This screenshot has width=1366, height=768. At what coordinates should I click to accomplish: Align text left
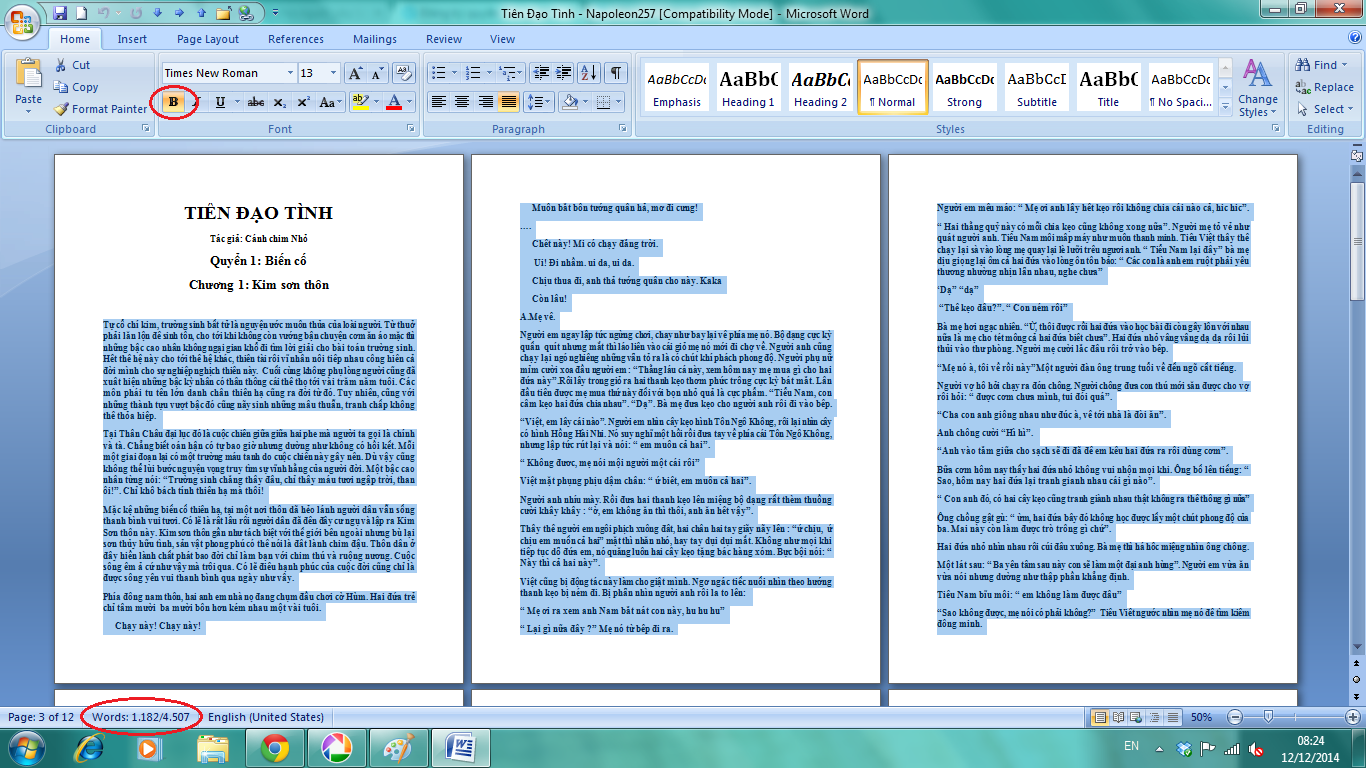pos(438,102)
